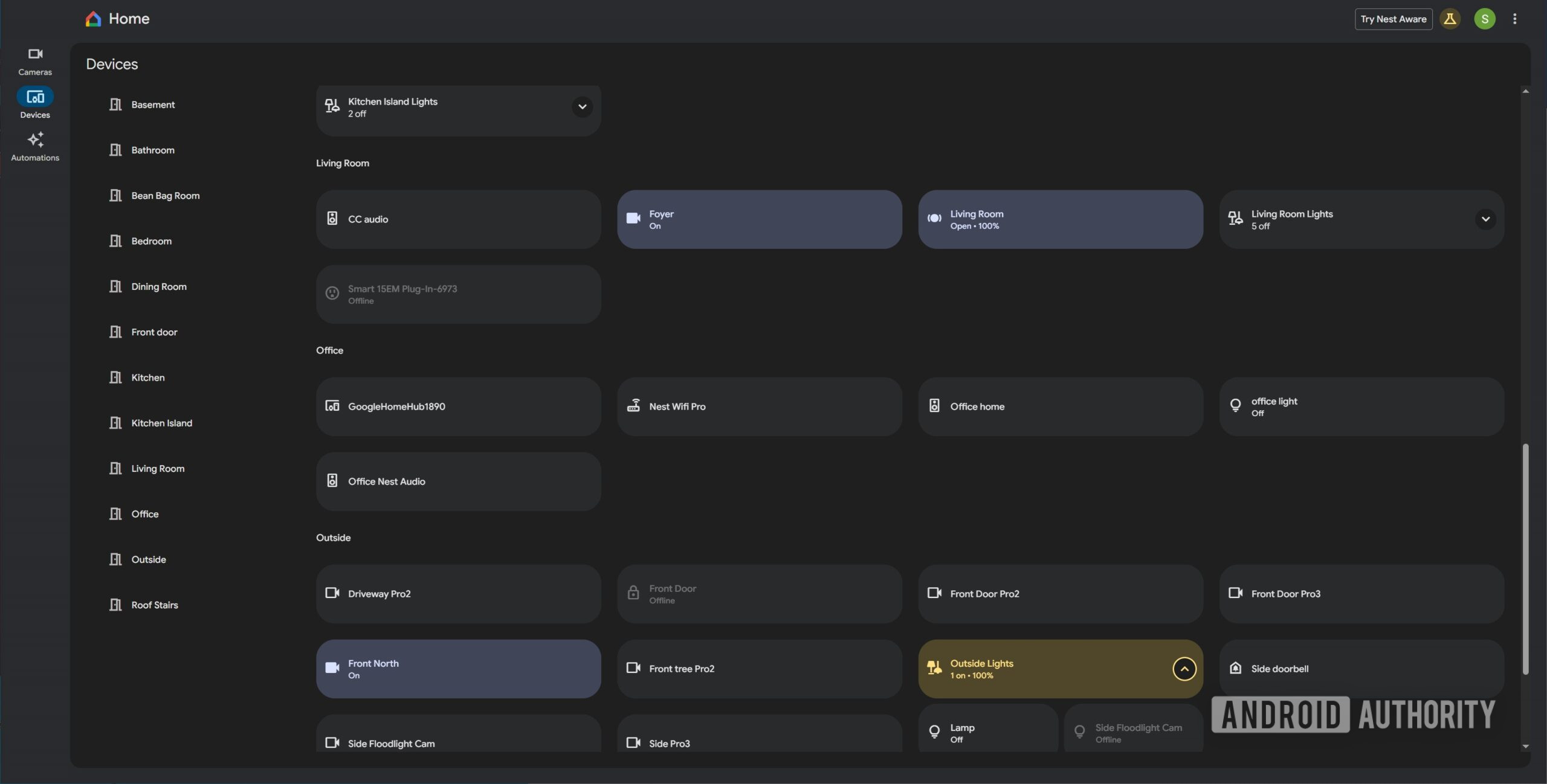Open the Cameras section in sidebar
Screen dimensions: 1547x784
point(35,61)
